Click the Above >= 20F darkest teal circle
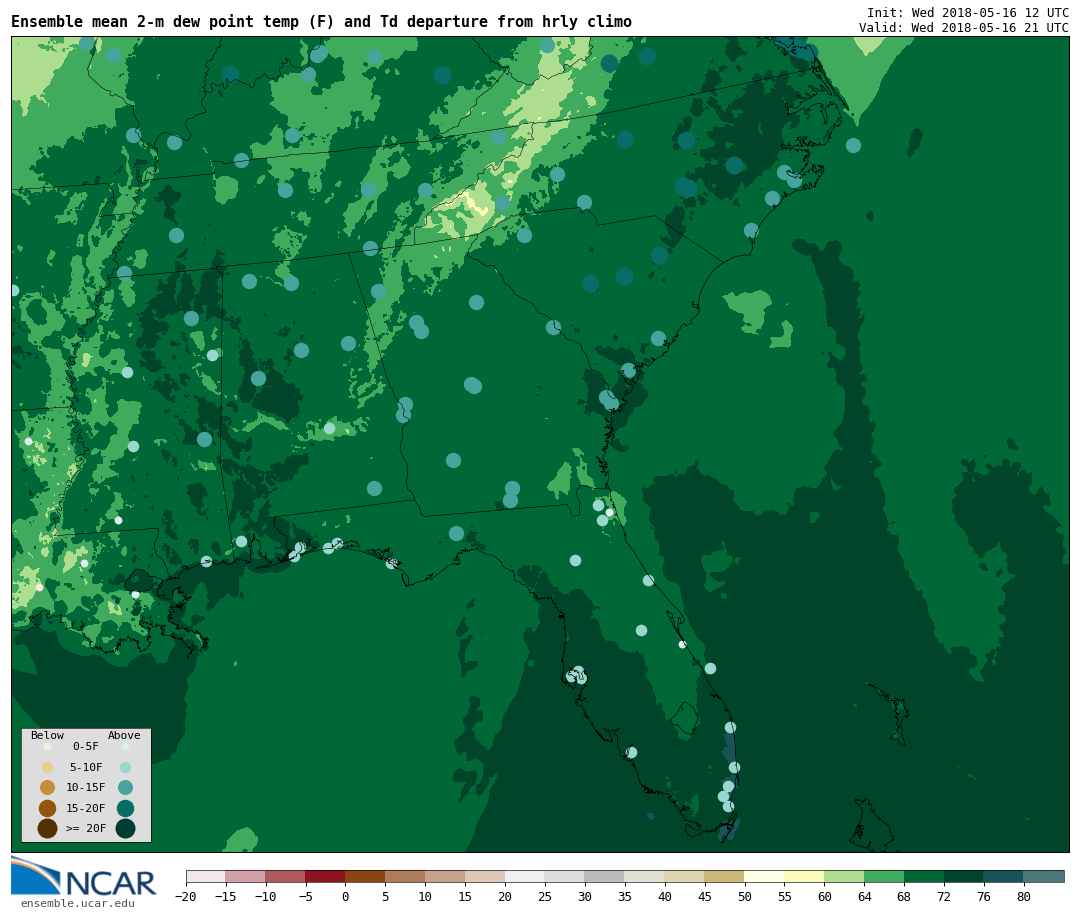 pyautogui.click(x=125, y=828)
